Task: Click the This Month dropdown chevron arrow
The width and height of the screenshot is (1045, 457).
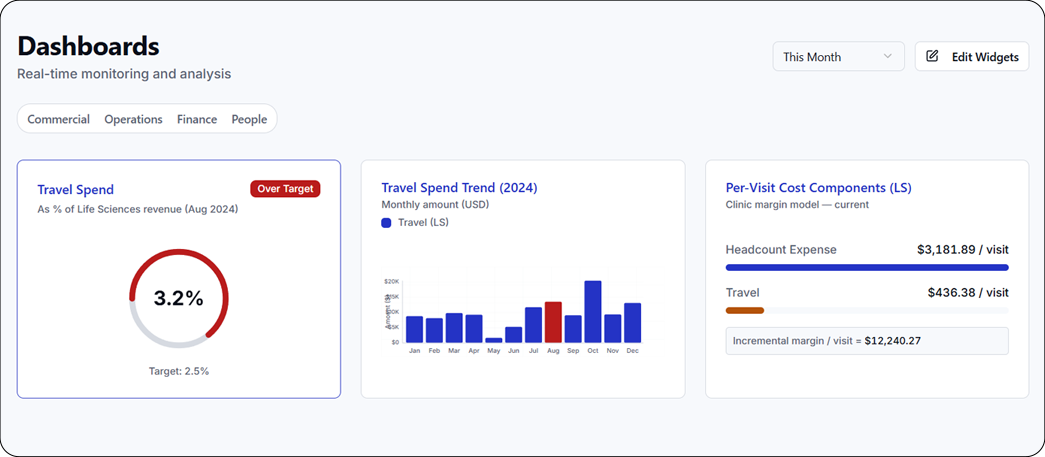Action: coord(887,57)
